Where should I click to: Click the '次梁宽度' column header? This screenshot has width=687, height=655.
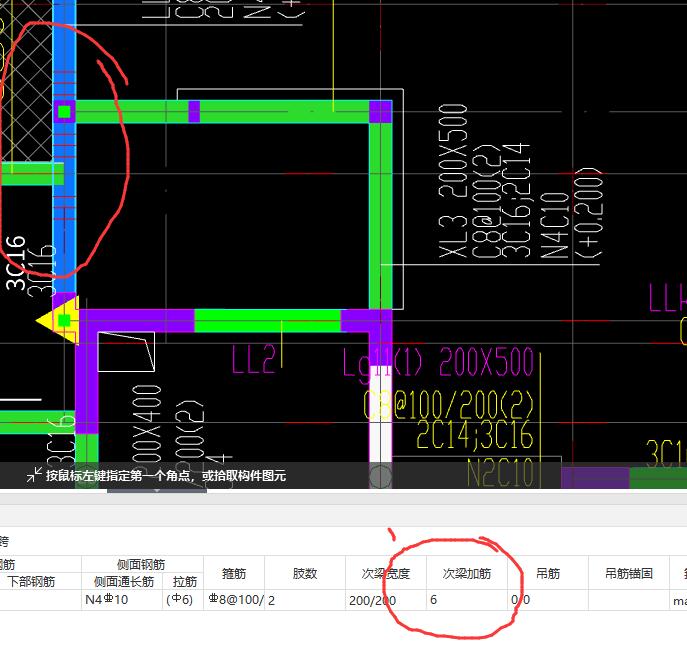click(x=386, y=573)
